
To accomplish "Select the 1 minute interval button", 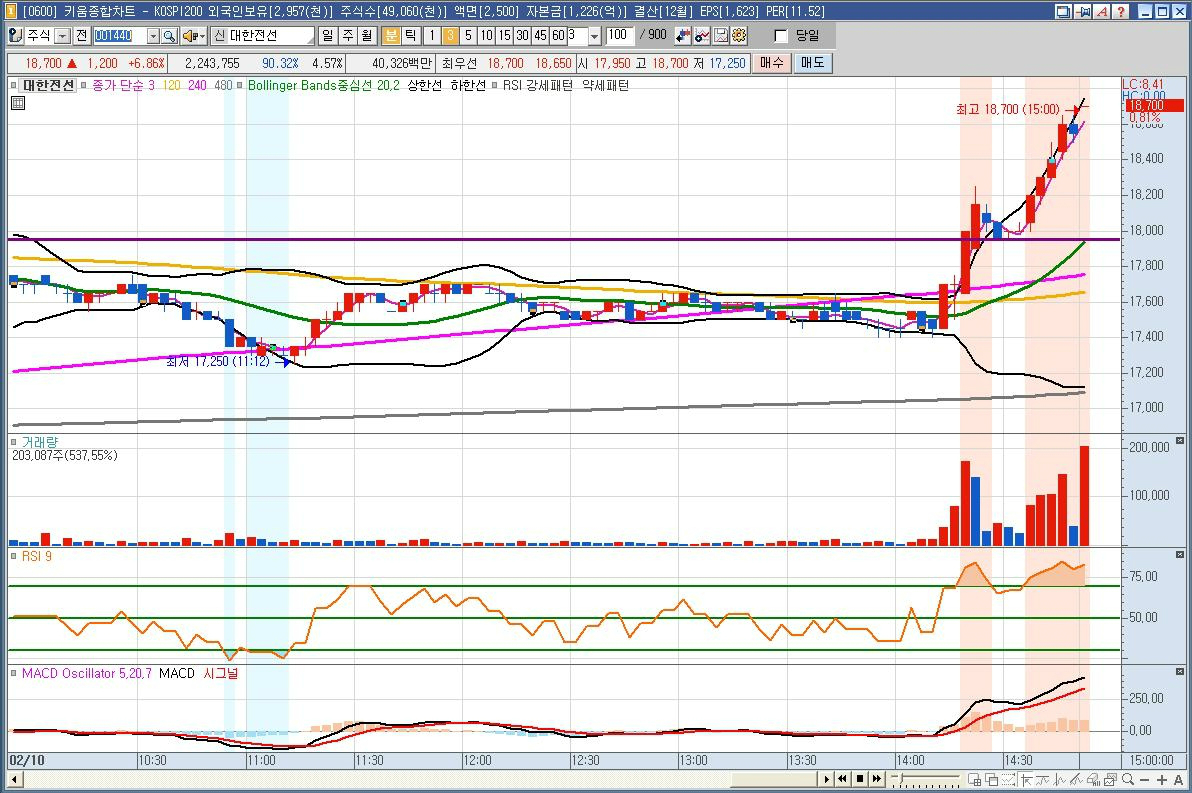I will (x=432, y=36).
